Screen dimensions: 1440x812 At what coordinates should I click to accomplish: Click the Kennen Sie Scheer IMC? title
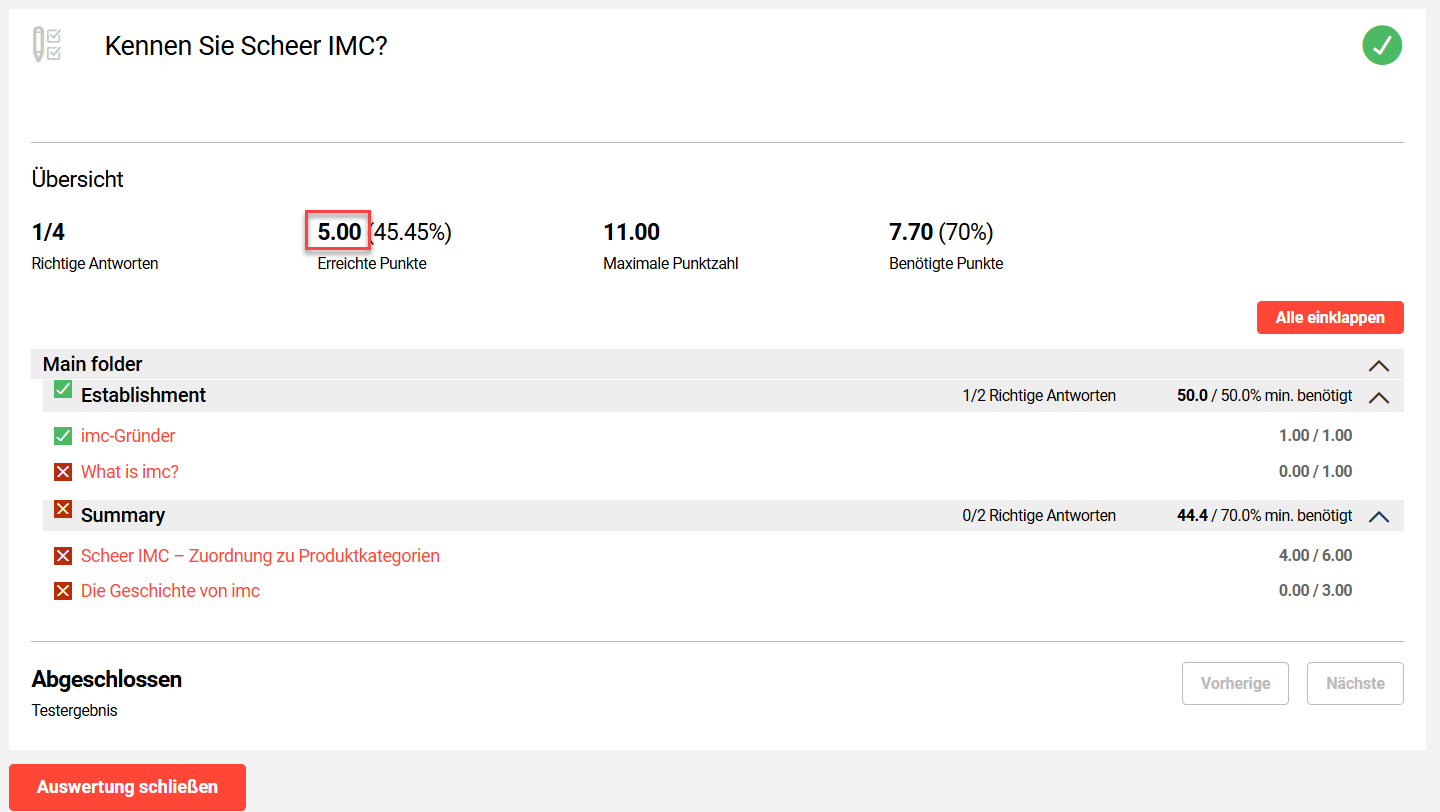(246, 46)
